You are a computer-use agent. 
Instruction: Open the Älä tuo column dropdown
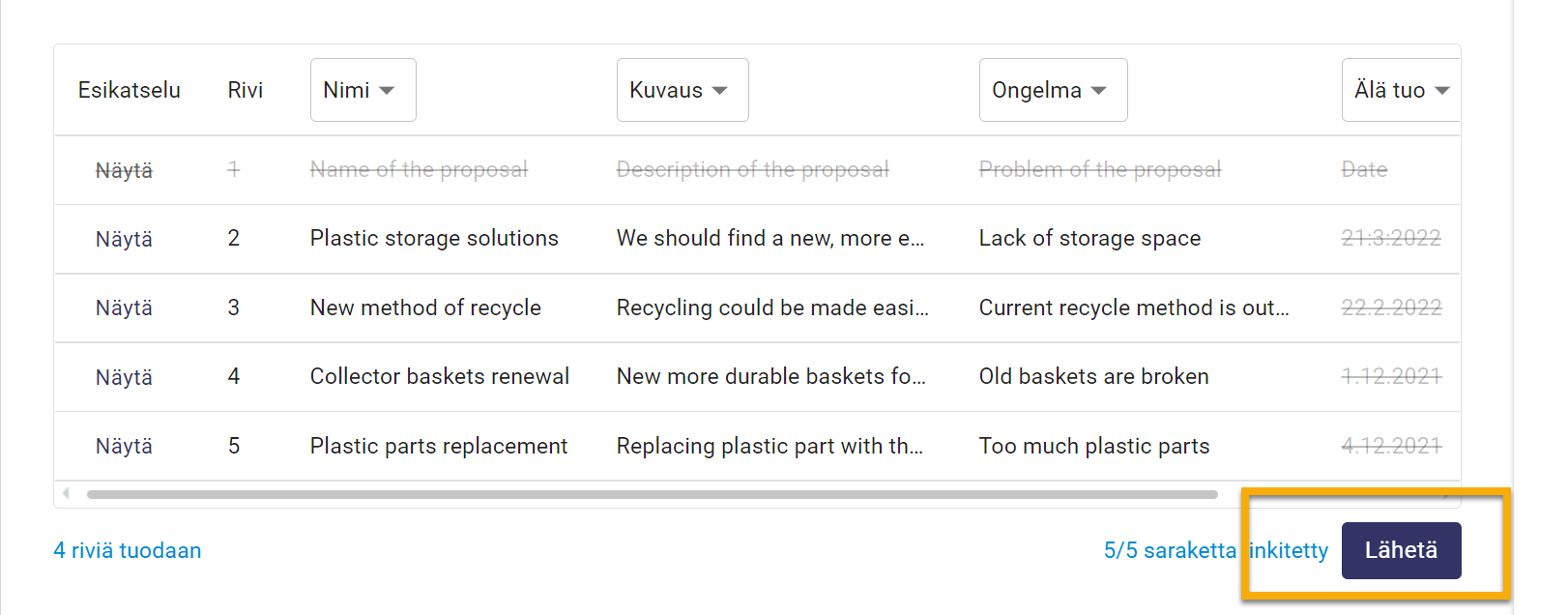[x=1400, y=90]
